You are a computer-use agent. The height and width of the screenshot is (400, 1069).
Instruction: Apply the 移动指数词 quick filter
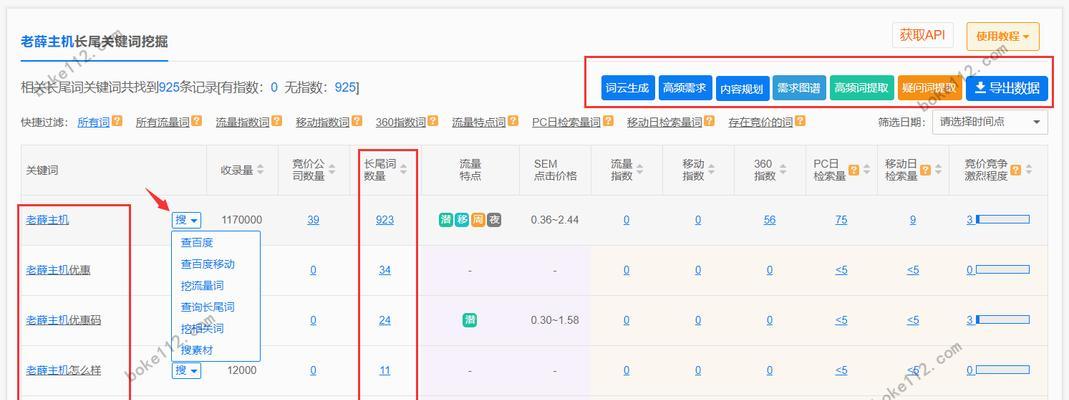pos(322,123)
